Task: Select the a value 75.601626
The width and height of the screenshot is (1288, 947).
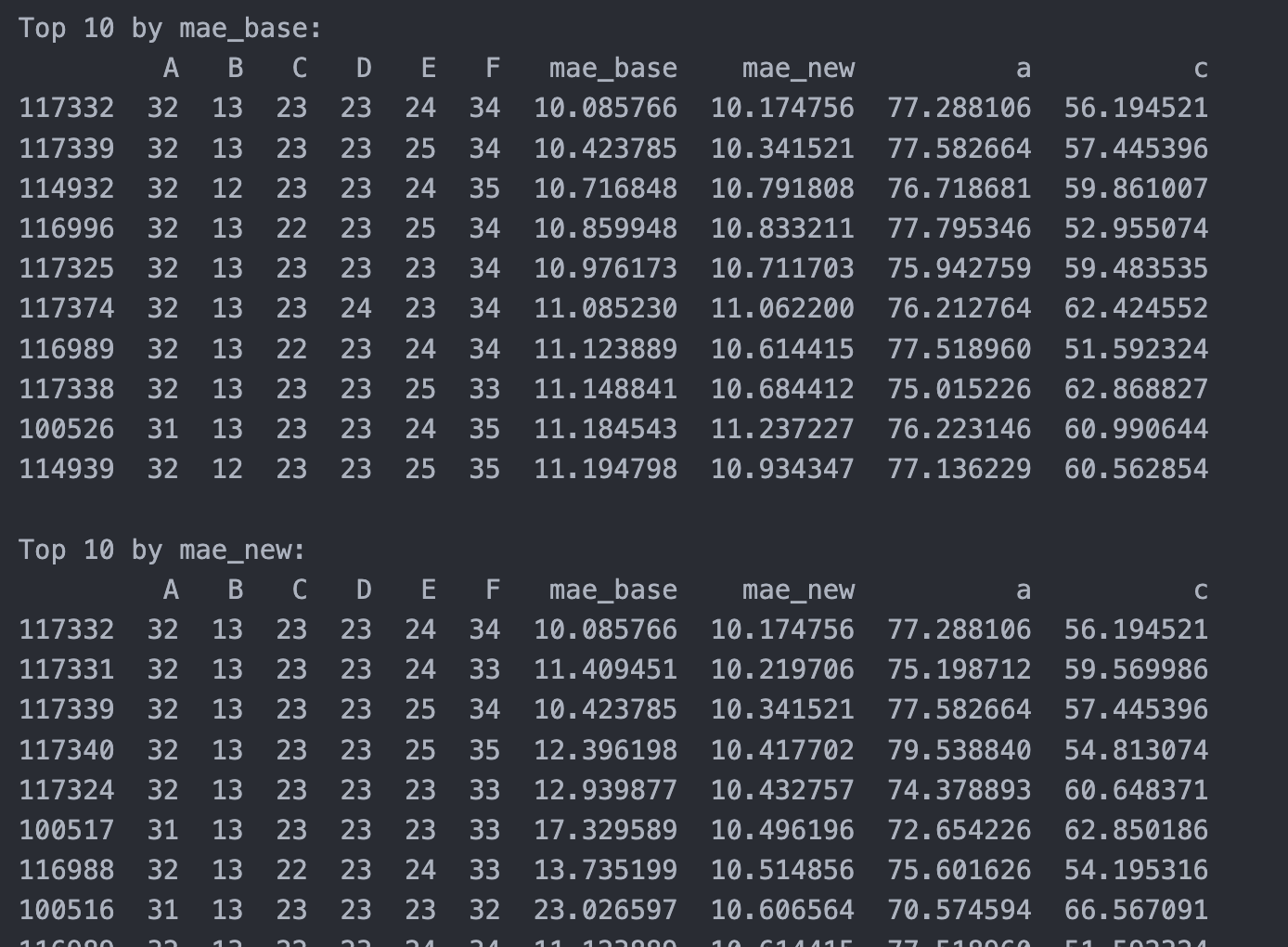Action: (959, 870)
